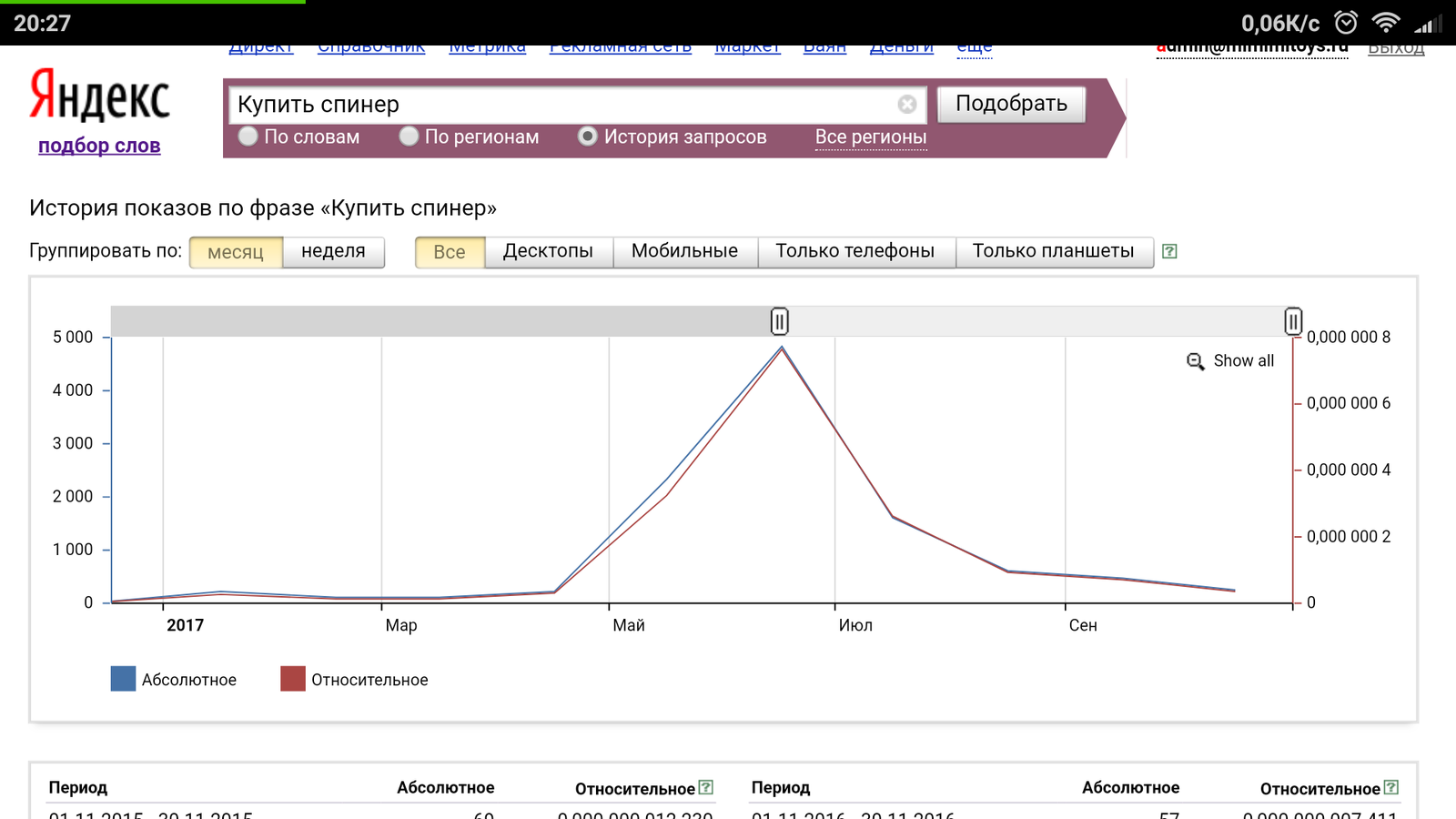Select the История запросов radio button
Screen dimensions: 1456x819
[588, 136]
